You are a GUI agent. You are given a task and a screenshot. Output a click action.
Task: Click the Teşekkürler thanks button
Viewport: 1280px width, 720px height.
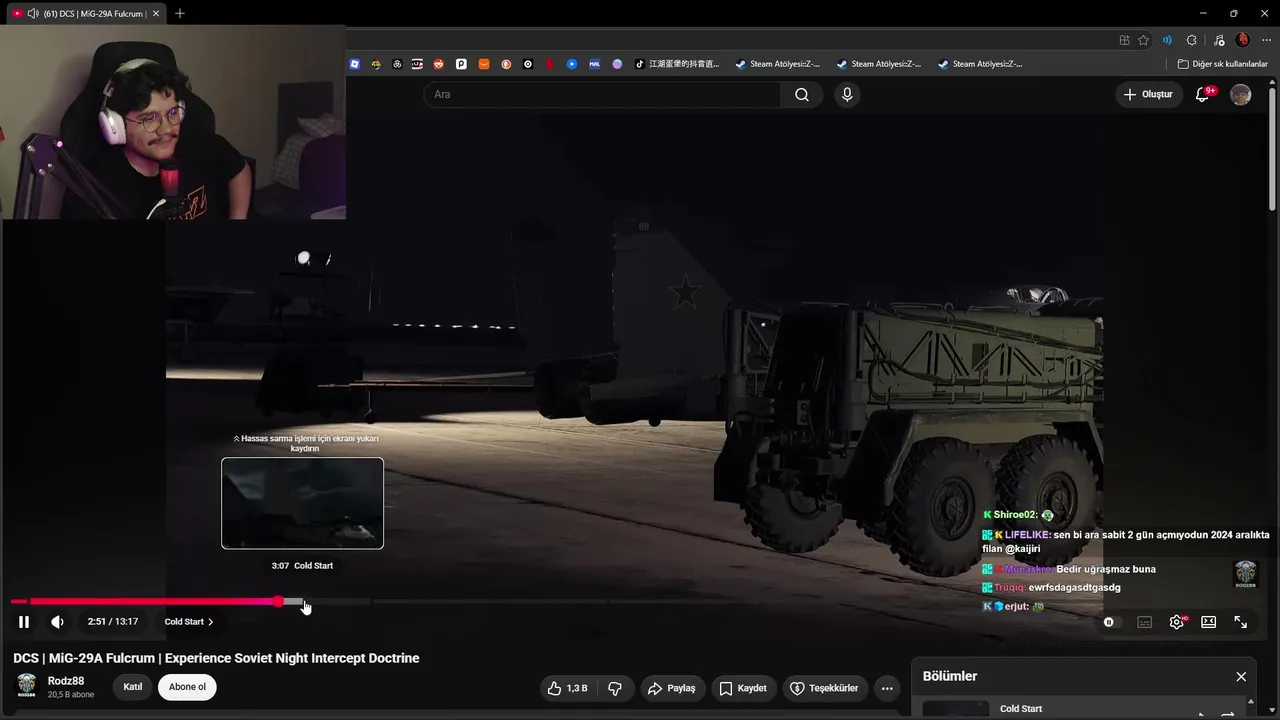[824, 688]
